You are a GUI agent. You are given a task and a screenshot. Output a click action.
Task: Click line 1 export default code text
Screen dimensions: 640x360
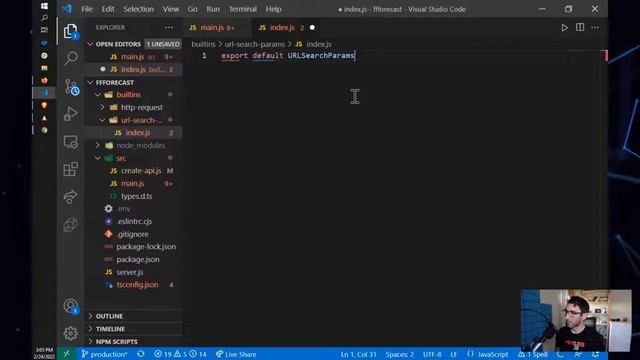click(x=287, y=56)
